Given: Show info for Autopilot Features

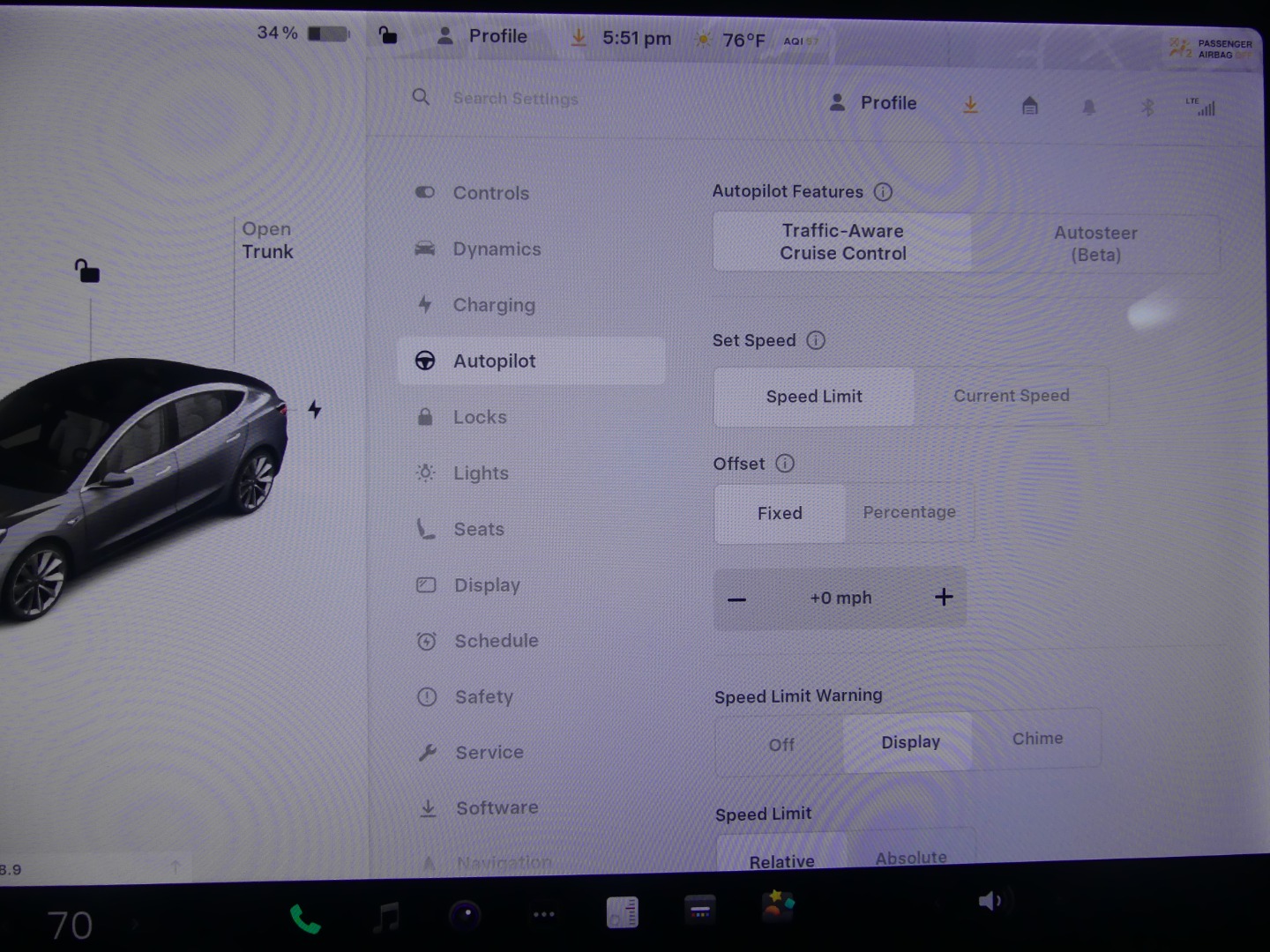Looking at the screenshot, I should click(883, 192).
